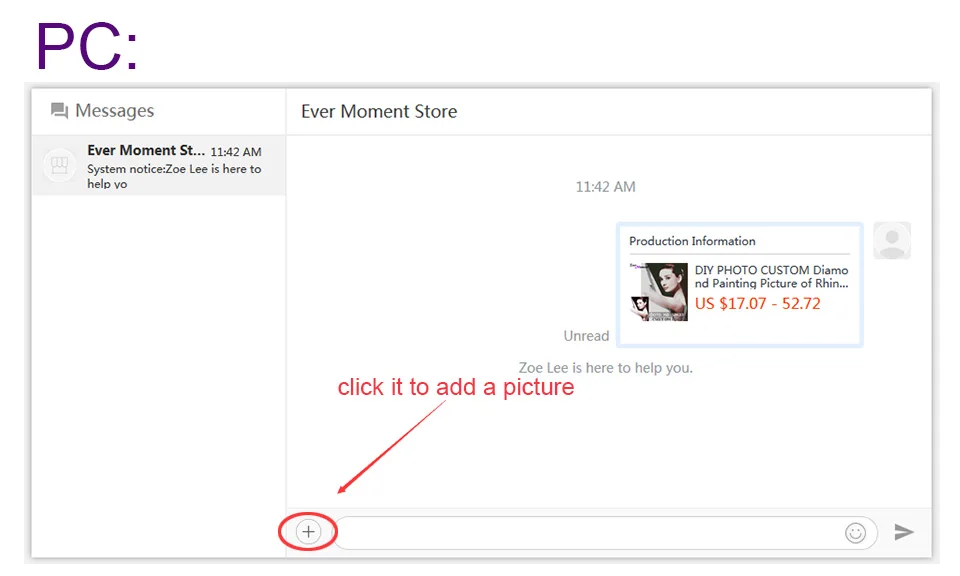This screenshot has height=576, width=960.
Task: Click the plus icon to add a picture
Action: [309, 531]
